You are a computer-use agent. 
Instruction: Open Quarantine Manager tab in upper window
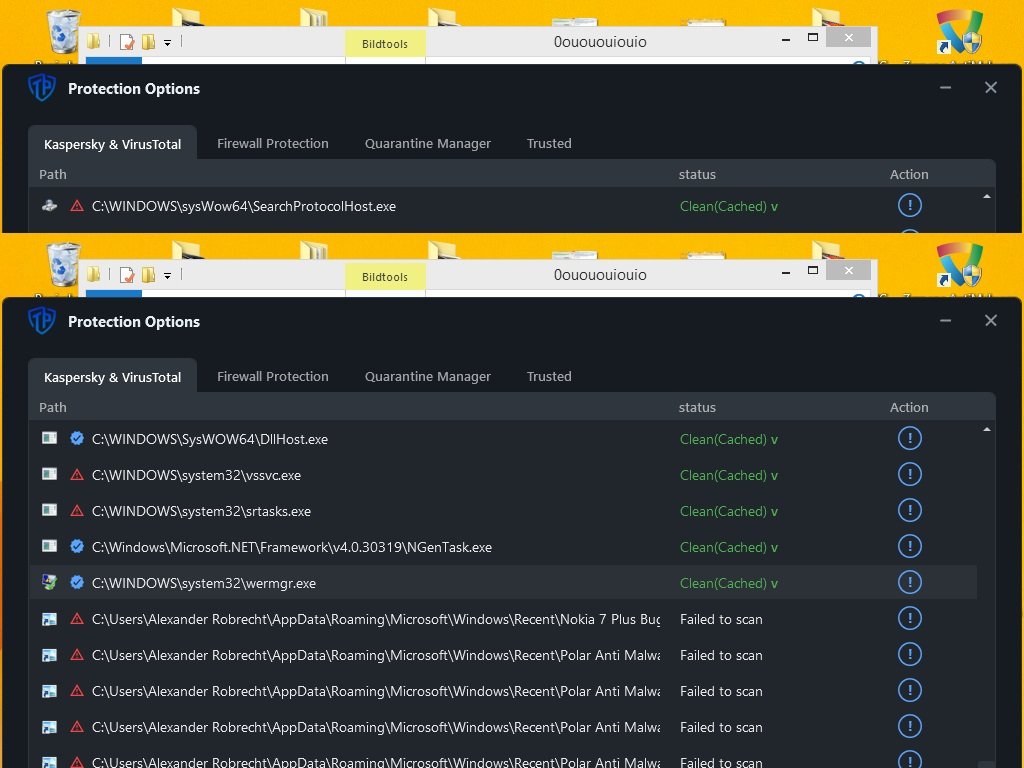pos(428,143)
